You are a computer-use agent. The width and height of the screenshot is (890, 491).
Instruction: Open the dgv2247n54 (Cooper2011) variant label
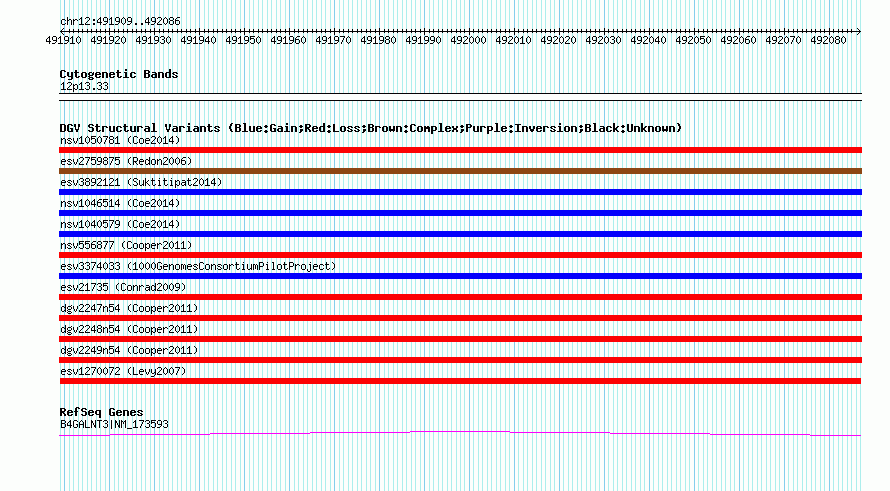[129, 308]
